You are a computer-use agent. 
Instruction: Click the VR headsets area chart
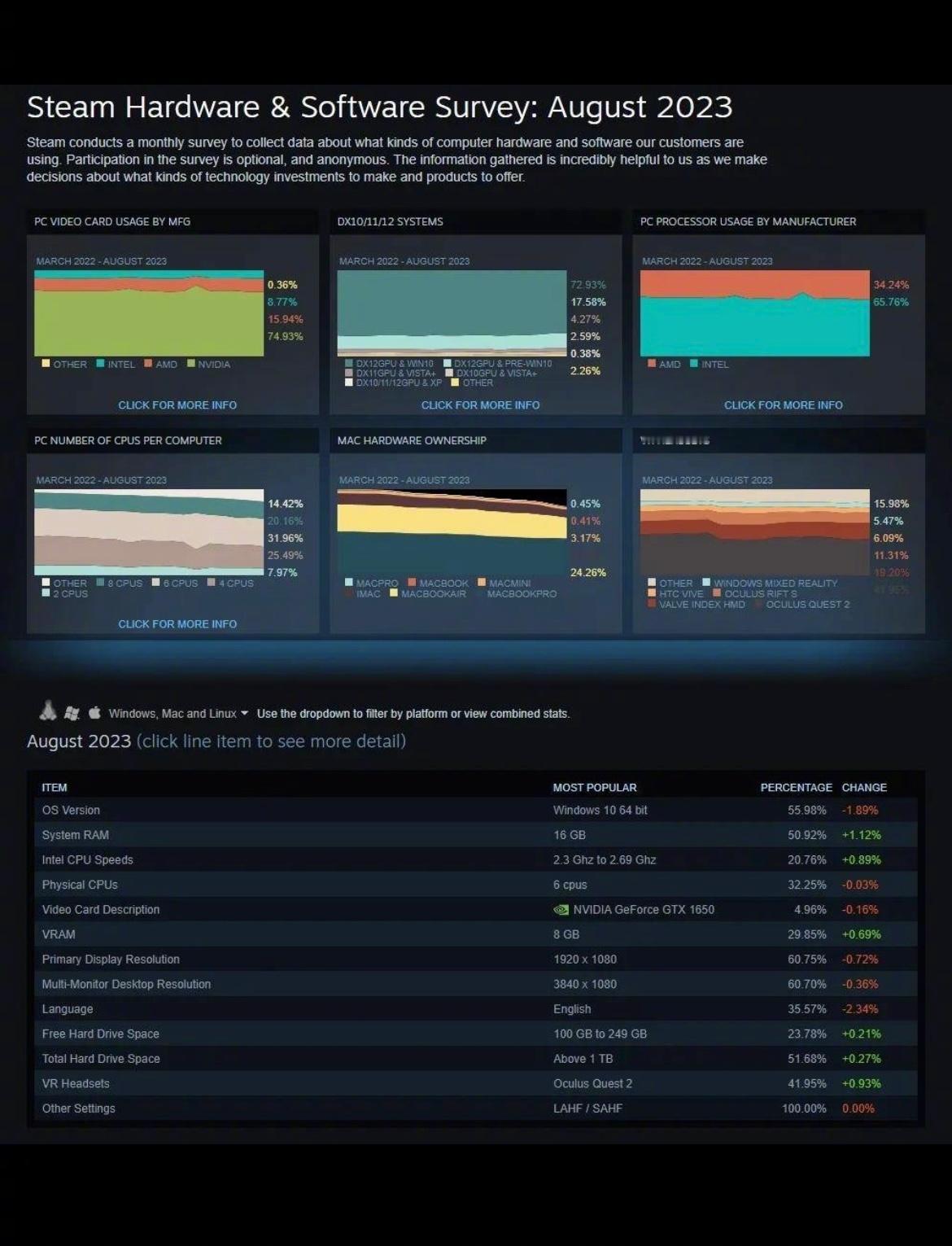click(755, 532)
